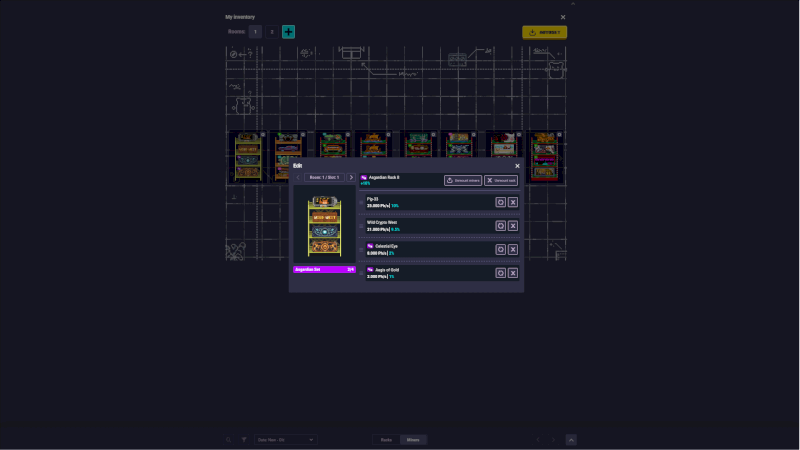Open the Date sort dropdown
Viewport: 800px width, 450px height.
(x=285, y=439)
